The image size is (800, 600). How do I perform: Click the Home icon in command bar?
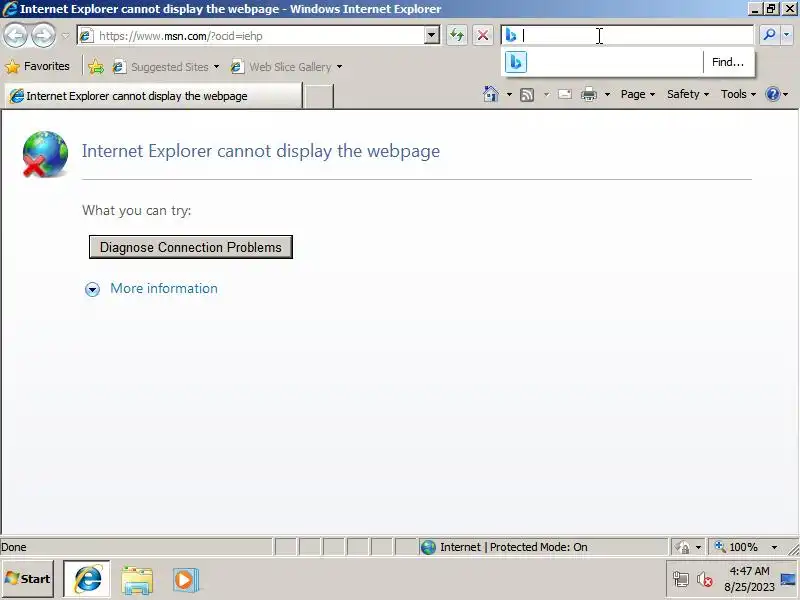coord(490,94)
